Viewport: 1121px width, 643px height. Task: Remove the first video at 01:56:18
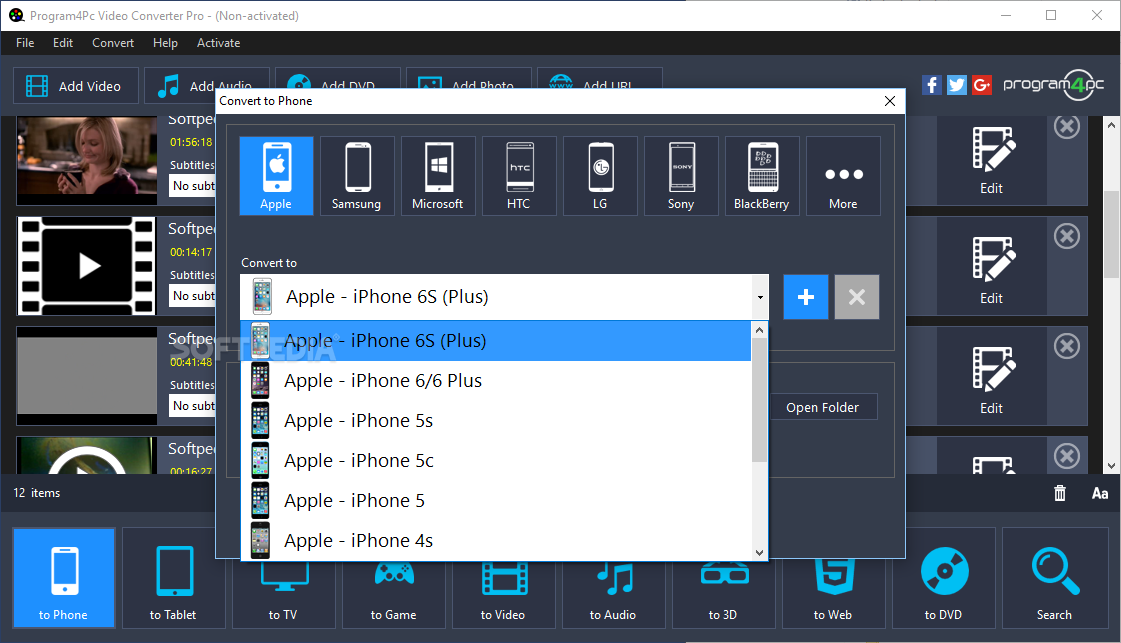coord(1067,127)
